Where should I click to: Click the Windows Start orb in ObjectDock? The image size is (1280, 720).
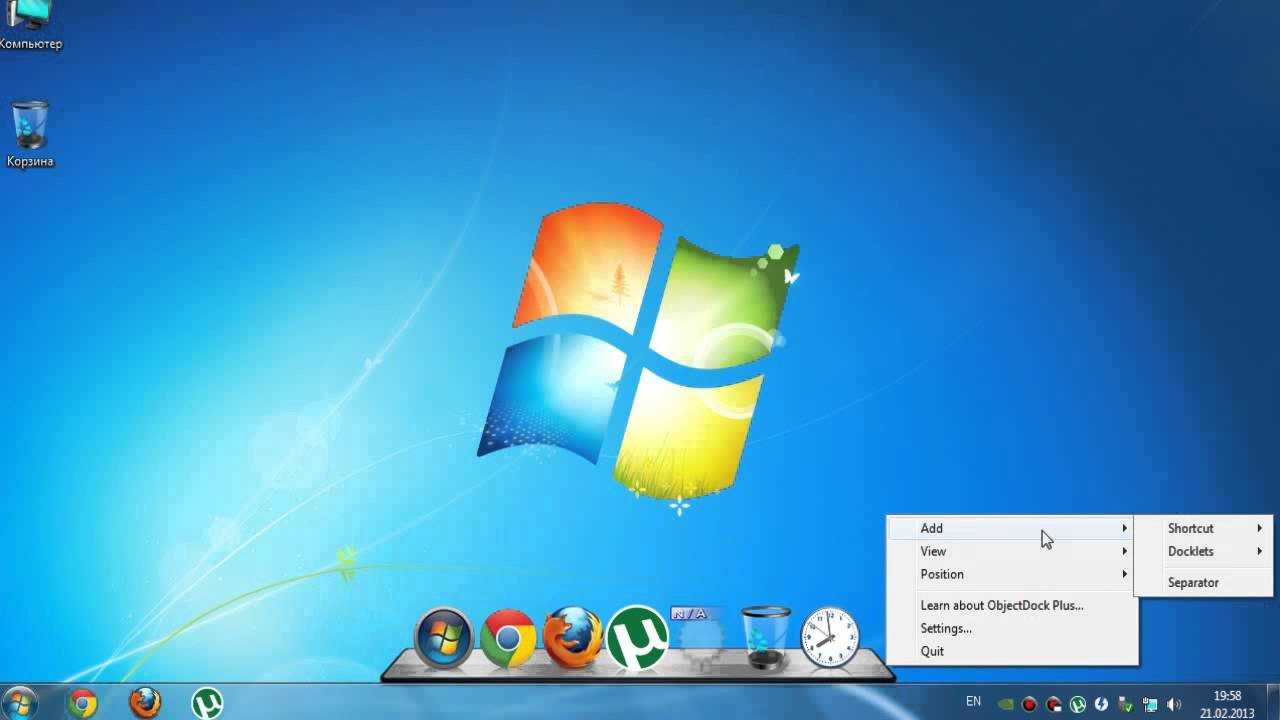tap(443, 638)
